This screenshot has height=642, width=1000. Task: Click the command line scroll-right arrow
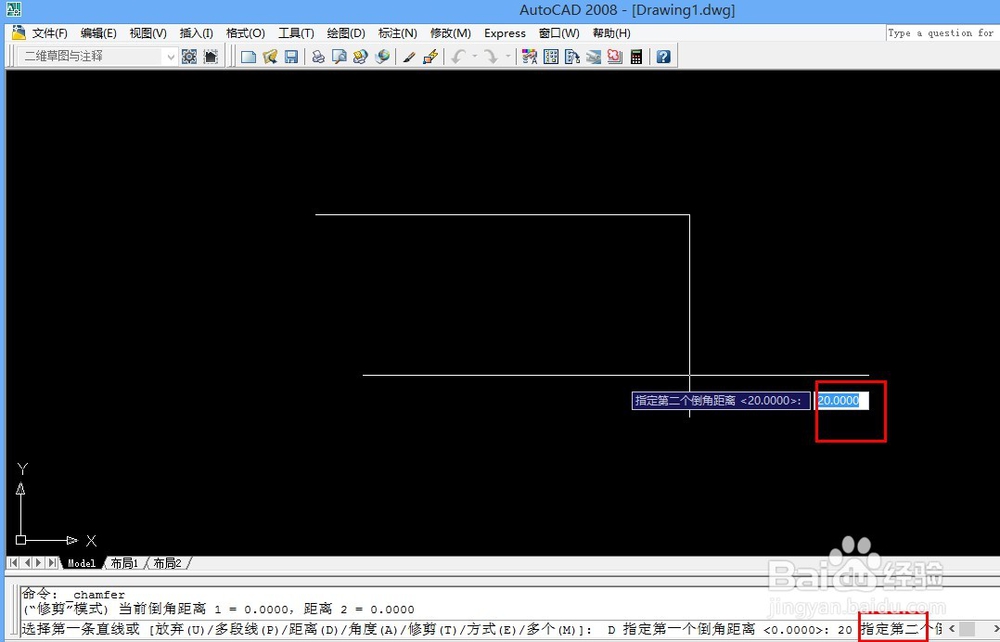click(995, 629)
